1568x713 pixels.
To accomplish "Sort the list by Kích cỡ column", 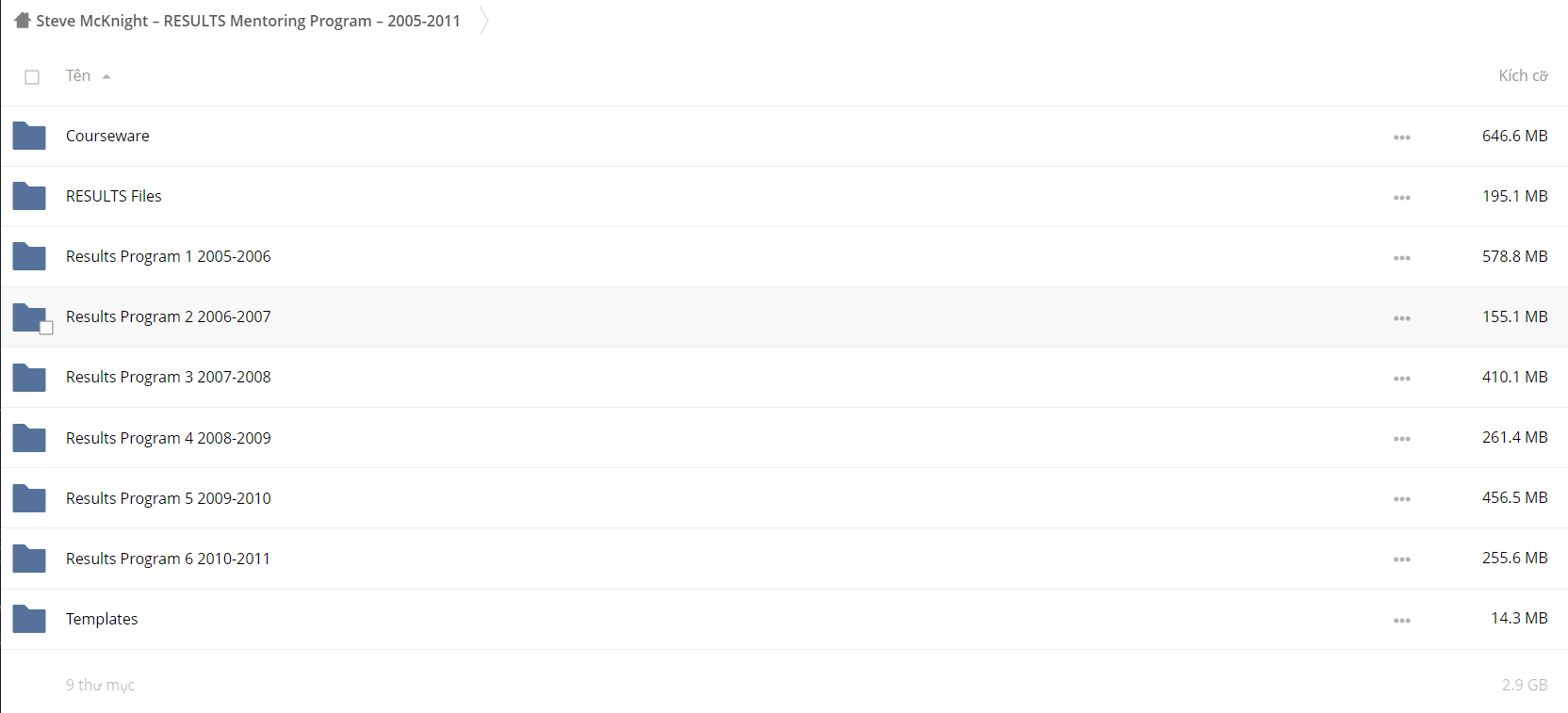I will point(1523,75).
